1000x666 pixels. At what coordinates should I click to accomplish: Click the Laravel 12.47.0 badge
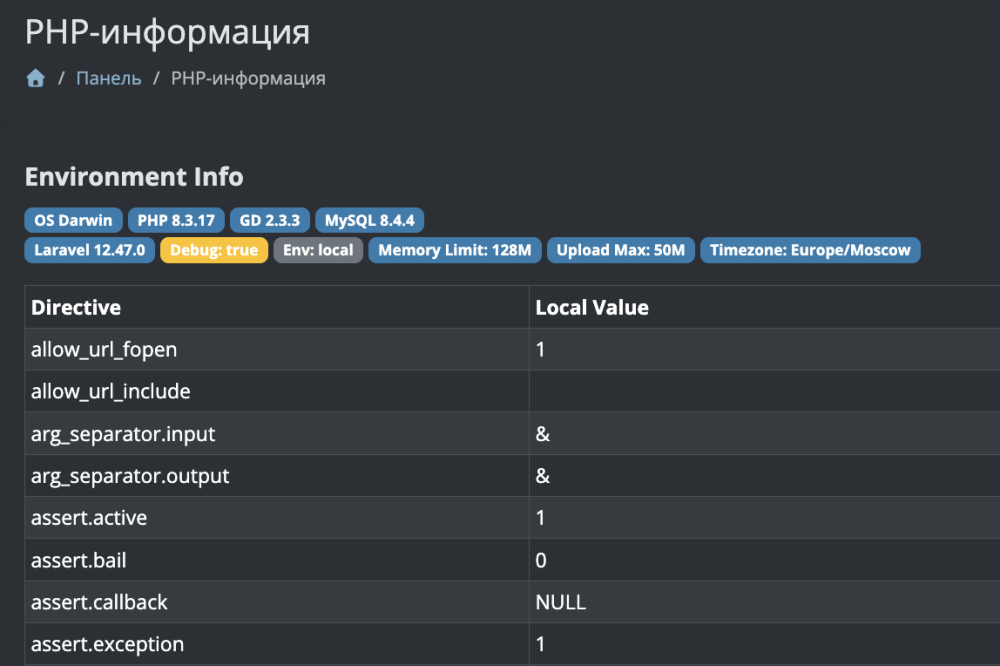click(90, 250)
